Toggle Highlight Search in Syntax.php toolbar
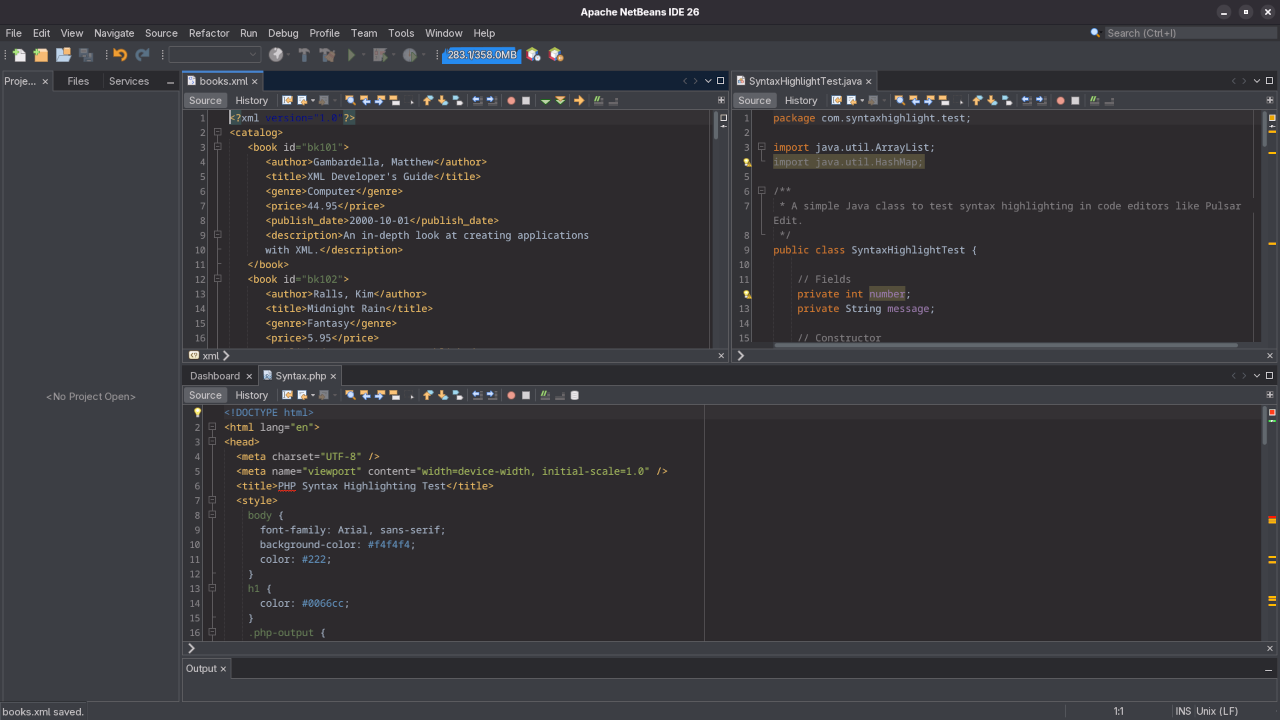The image size is (1280, 720). click(x=394, y=395)
